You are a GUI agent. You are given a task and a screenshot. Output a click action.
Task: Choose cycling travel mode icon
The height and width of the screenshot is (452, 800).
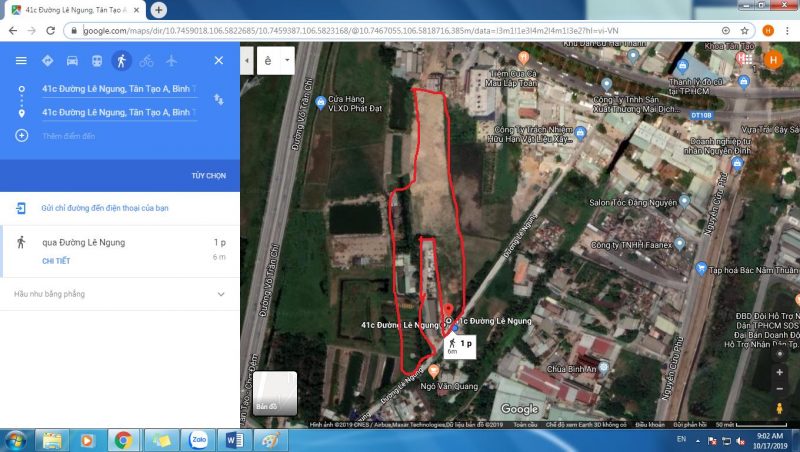[147, 60]
